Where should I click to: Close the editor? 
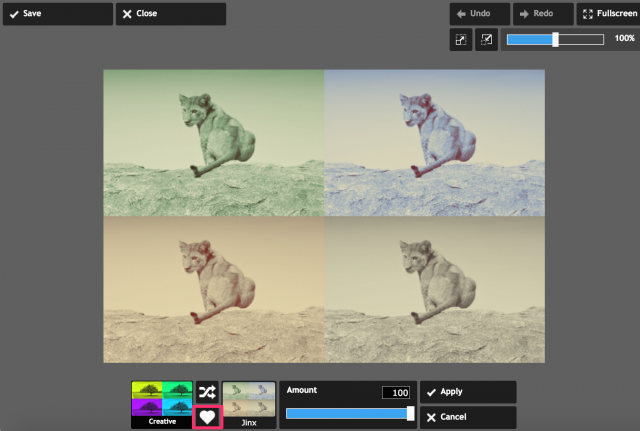pos(170,14)
